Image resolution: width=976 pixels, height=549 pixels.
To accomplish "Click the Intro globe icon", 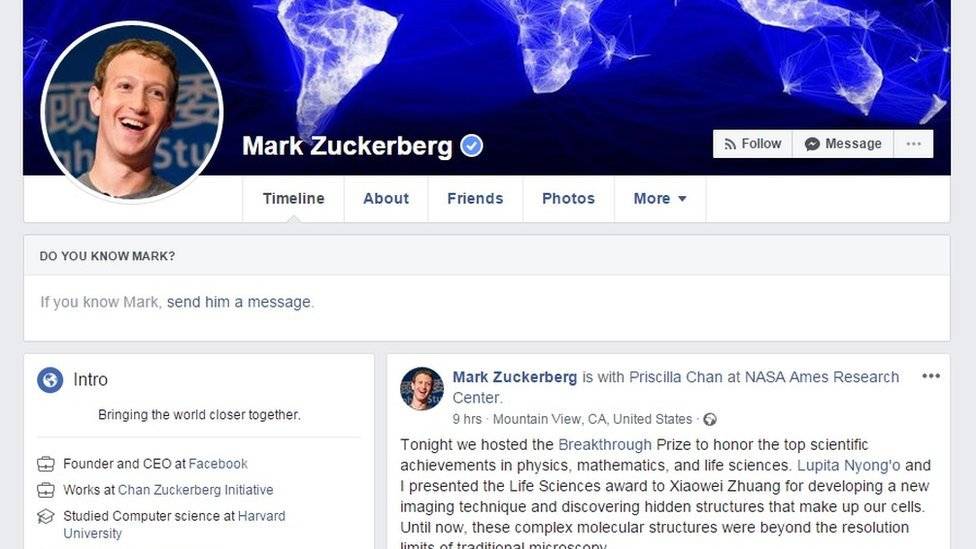I will pyautogui.click(x=50, y=379).
